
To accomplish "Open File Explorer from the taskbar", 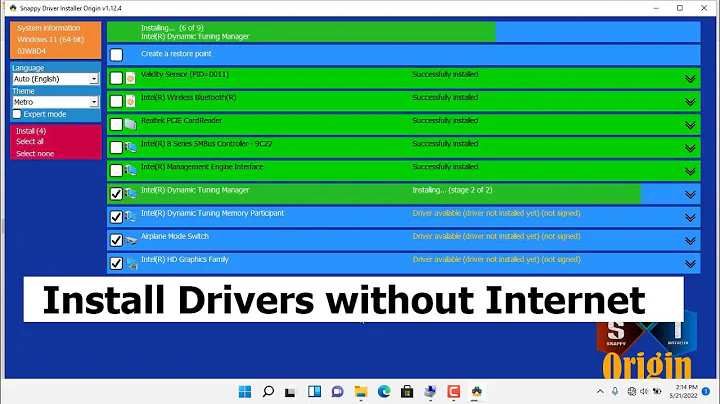I will pos(361,392).
